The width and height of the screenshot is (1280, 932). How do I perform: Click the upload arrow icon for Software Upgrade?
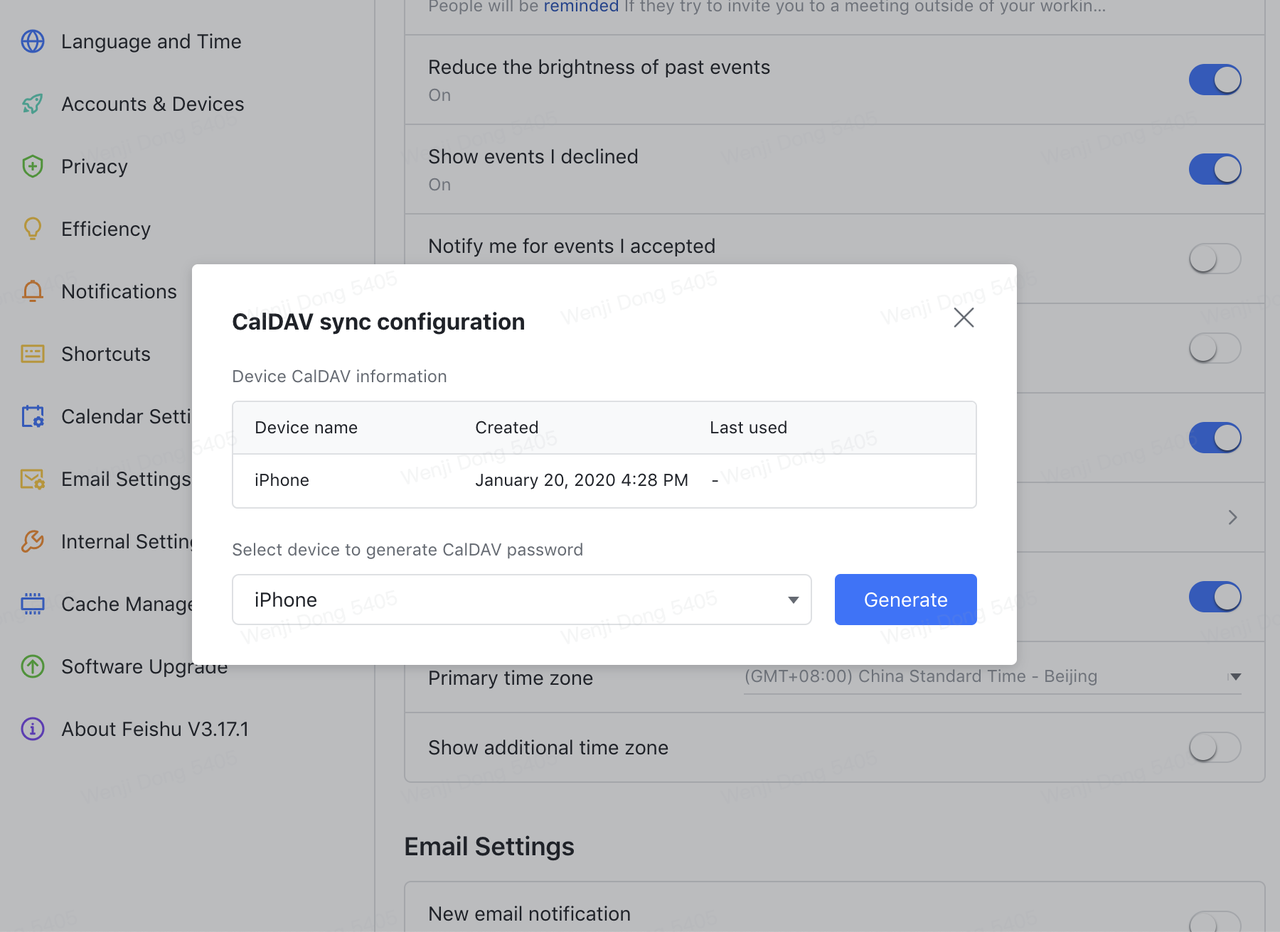click(33, 666)
